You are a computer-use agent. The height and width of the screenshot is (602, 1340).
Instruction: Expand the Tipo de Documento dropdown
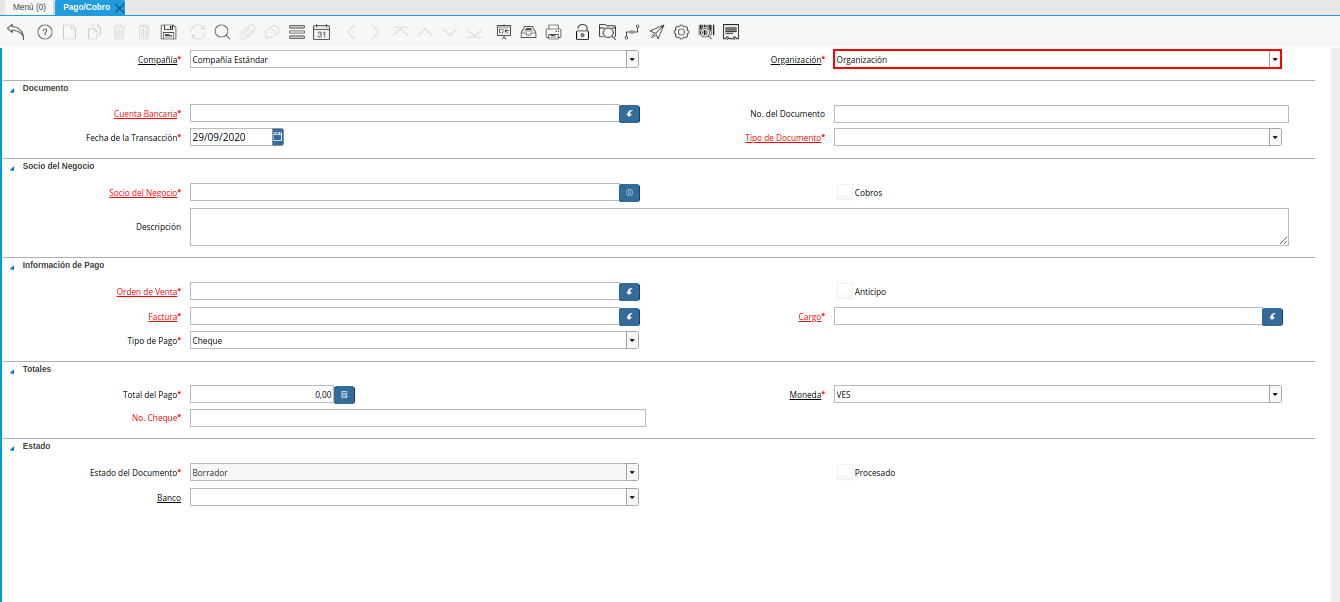(x=1275, y=137)
